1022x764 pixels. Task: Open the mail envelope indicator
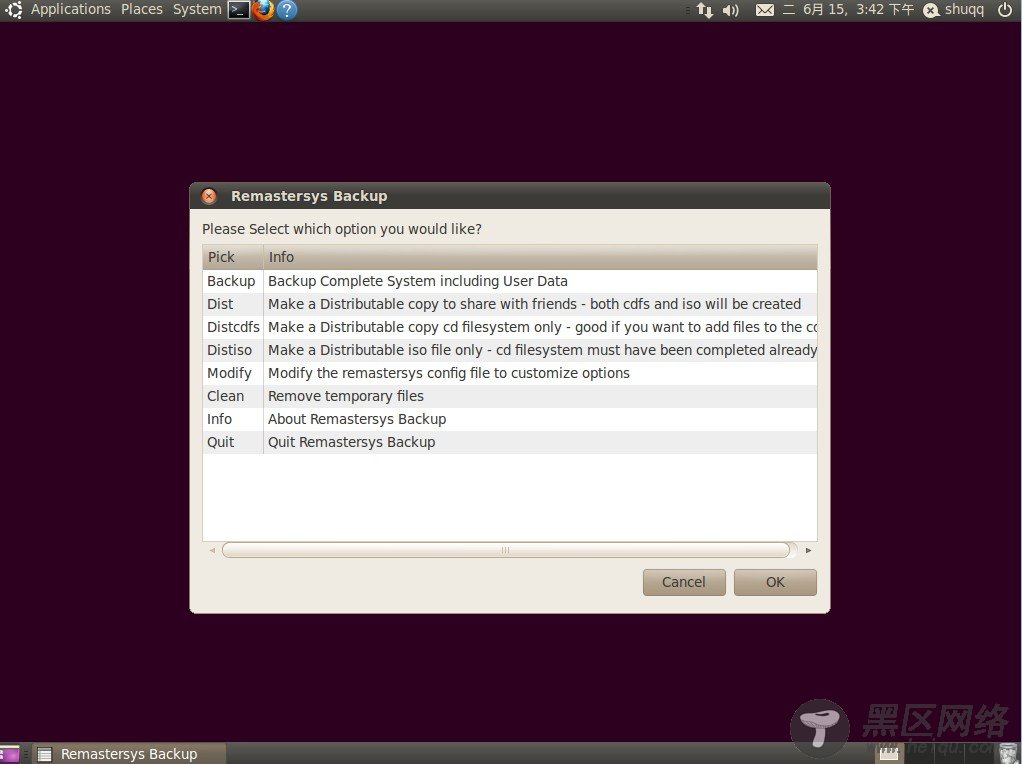[765, 10]
